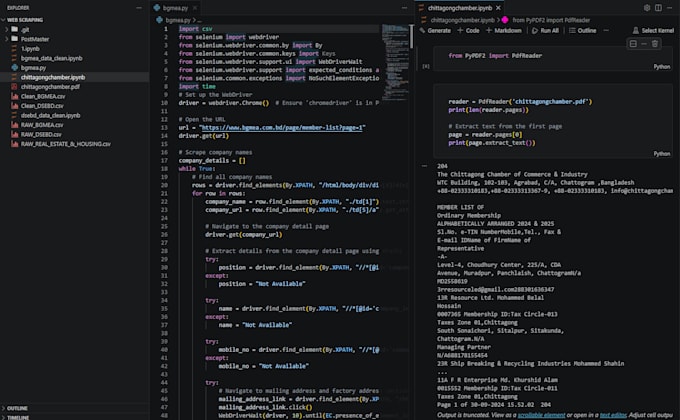Viewport: 680px width, 420px height.
Task: Change second cell's Python language mode
Action: [662, 154]
